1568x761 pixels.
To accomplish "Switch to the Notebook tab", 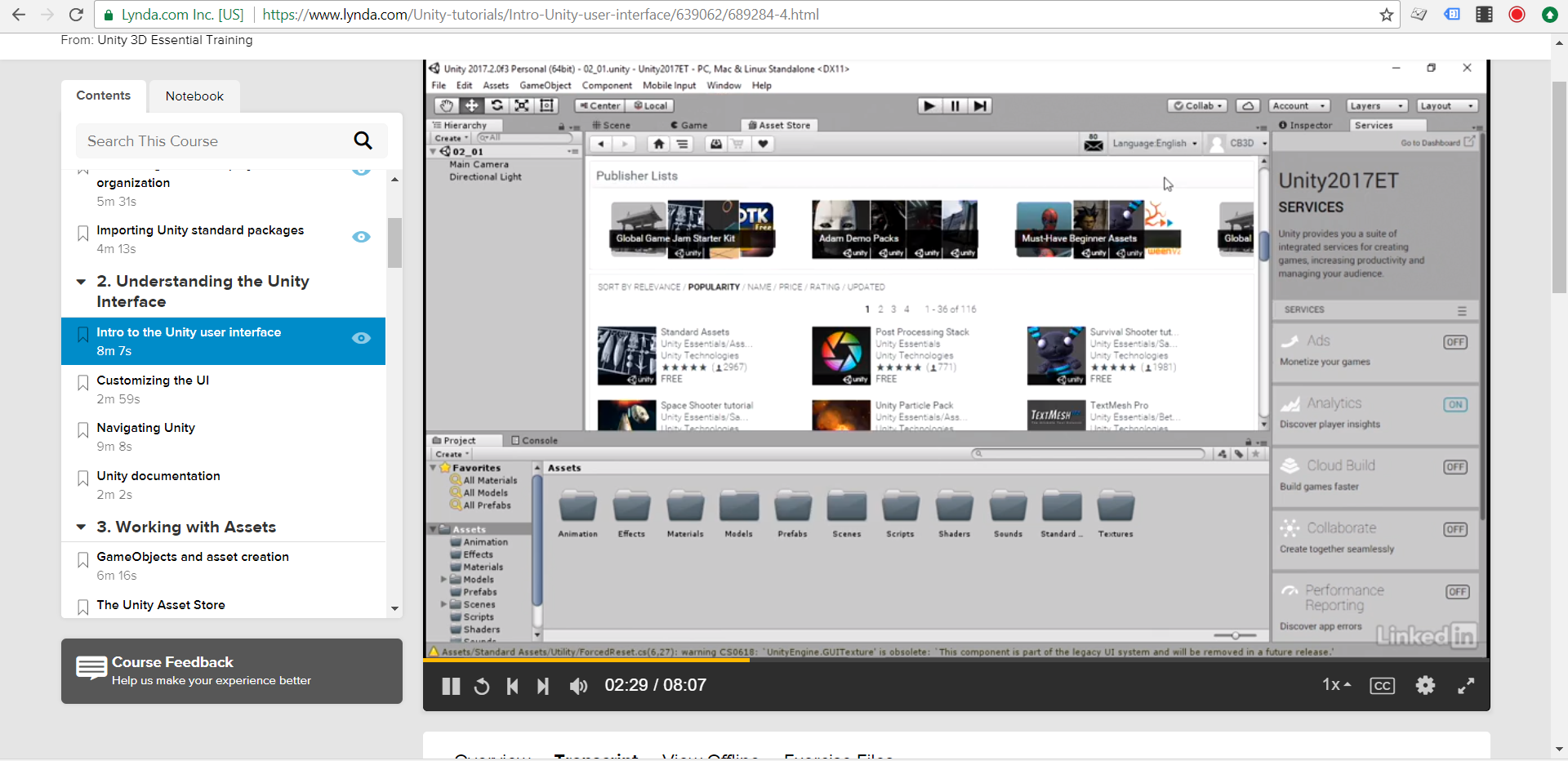I will pos(194,96).
